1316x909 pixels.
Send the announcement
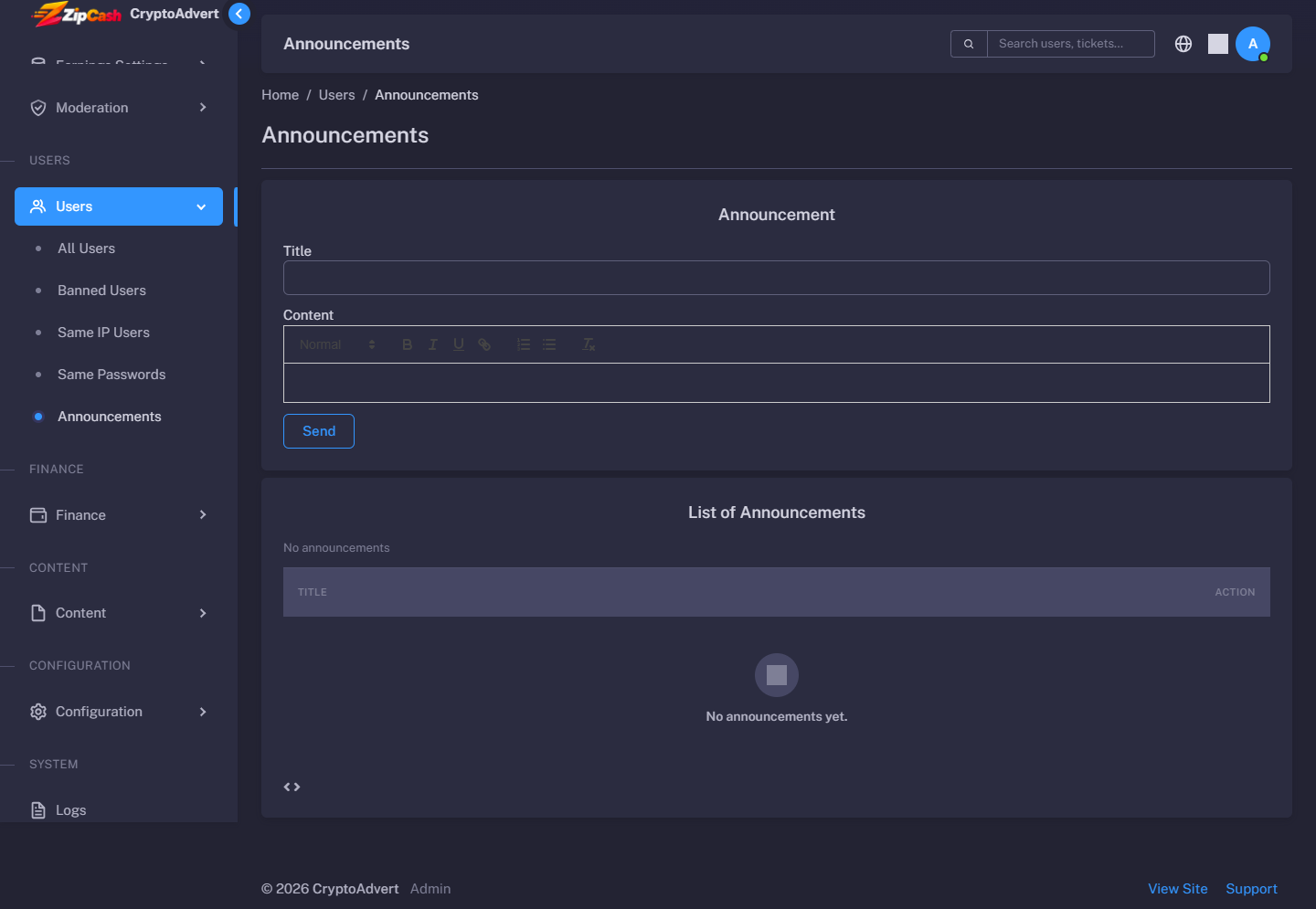(319, 431)
